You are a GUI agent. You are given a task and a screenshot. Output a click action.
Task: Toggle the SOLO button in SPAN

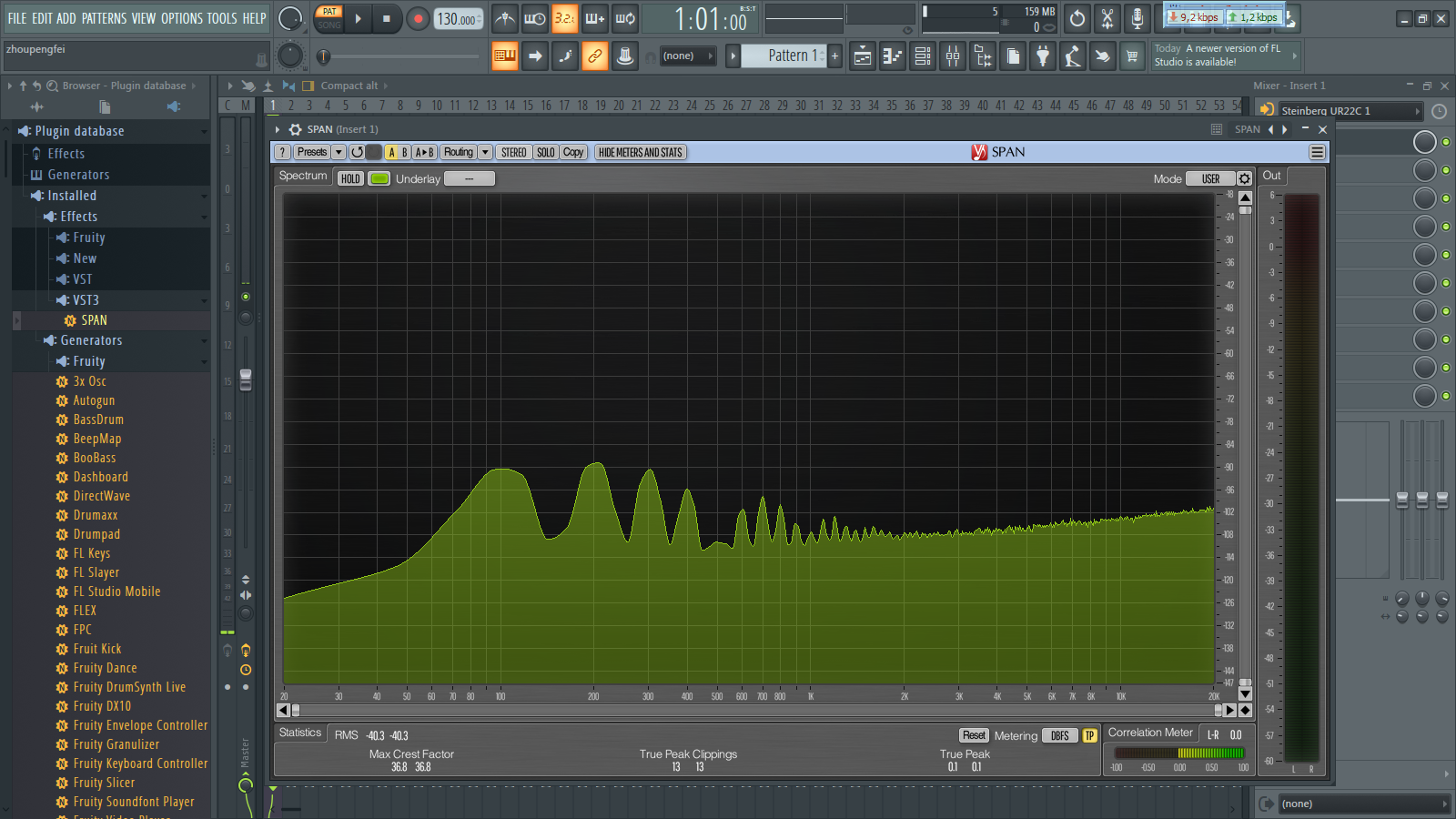[x=546, y=152]
